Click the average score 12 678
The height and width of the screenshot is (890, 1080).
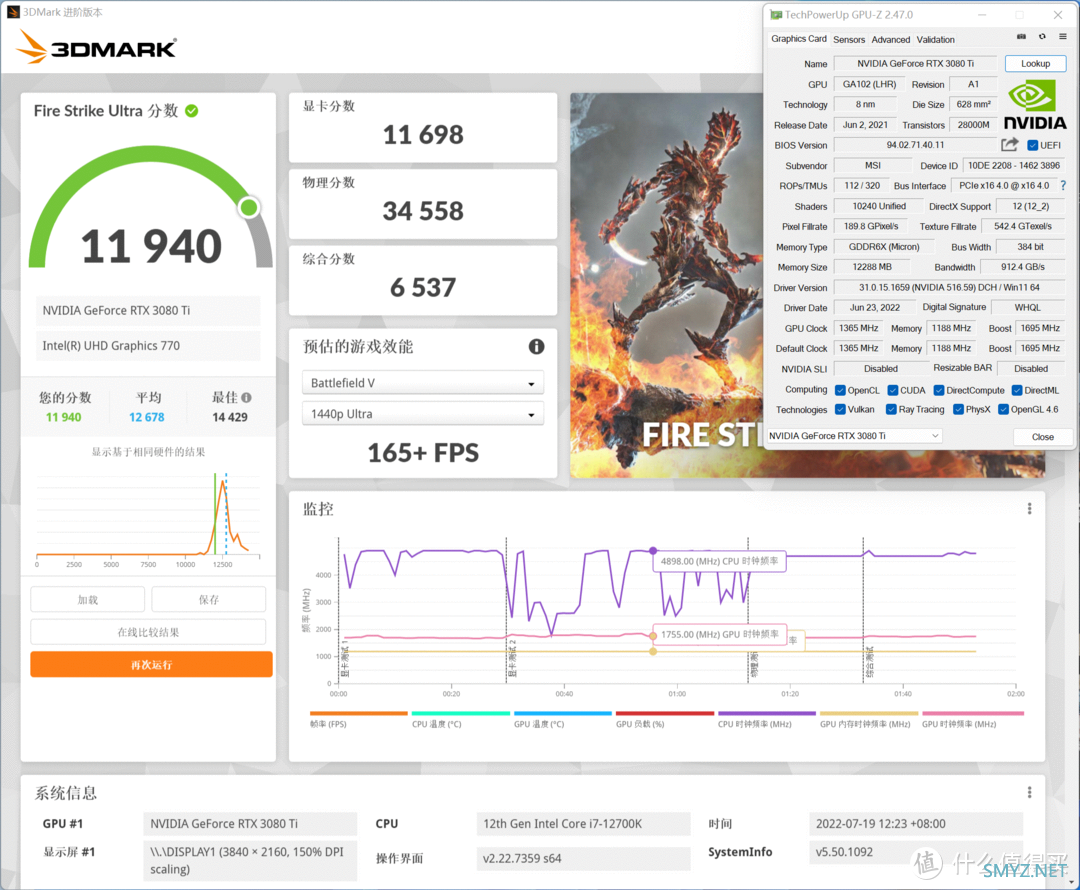(147, 417)
